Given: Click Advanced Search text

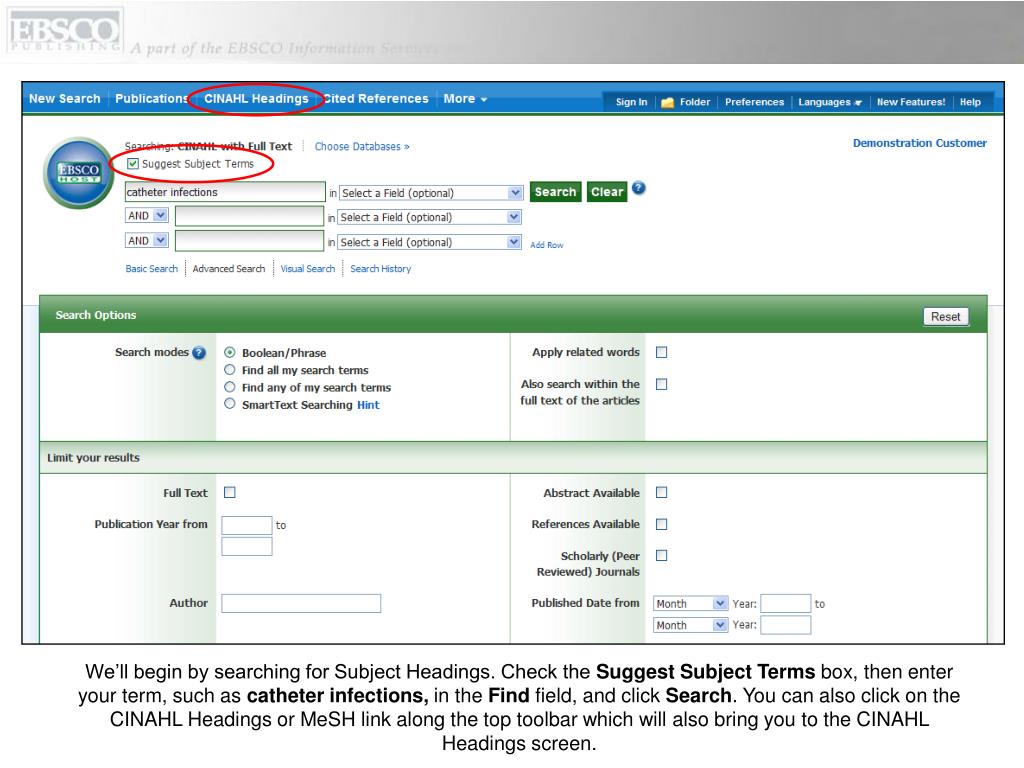Looking at the screenshot, I should click(229, 268).
